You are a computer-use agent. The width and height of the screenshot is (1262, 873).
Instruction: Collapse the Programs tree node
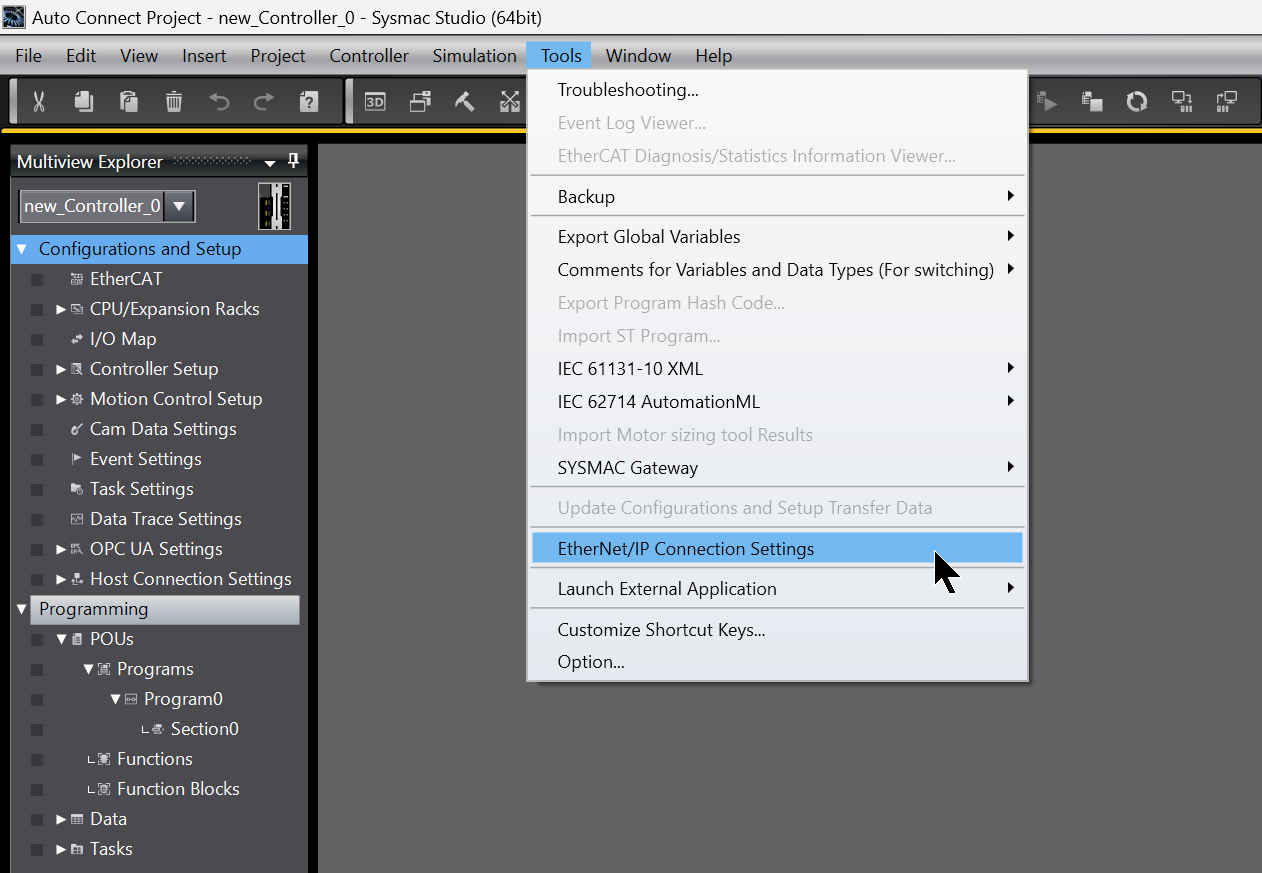click(x=88, y=669)
